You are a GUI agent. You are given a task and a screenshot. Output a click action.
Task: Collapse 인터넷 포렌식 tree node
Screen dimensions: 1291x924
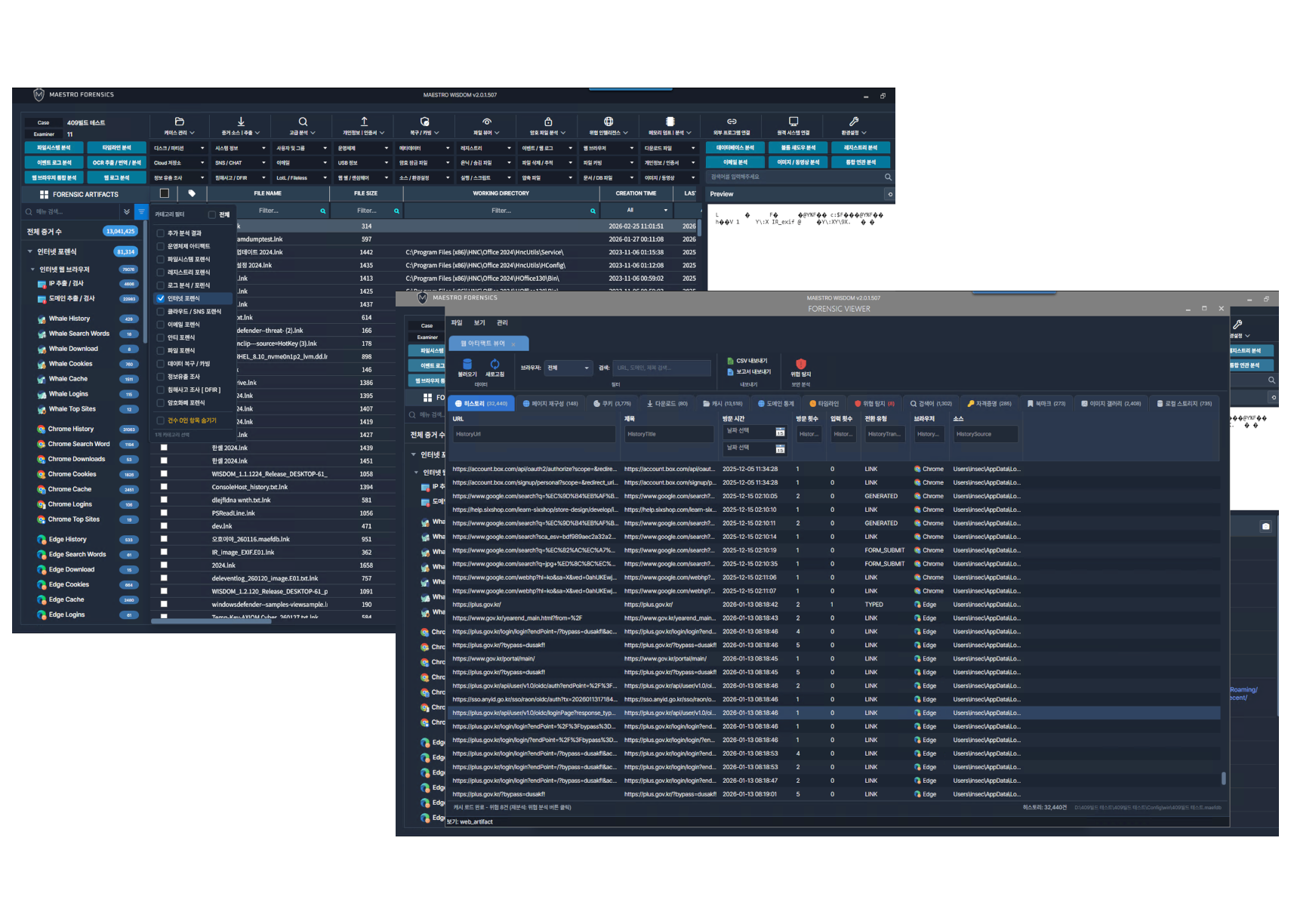click(x=30, y=252)
